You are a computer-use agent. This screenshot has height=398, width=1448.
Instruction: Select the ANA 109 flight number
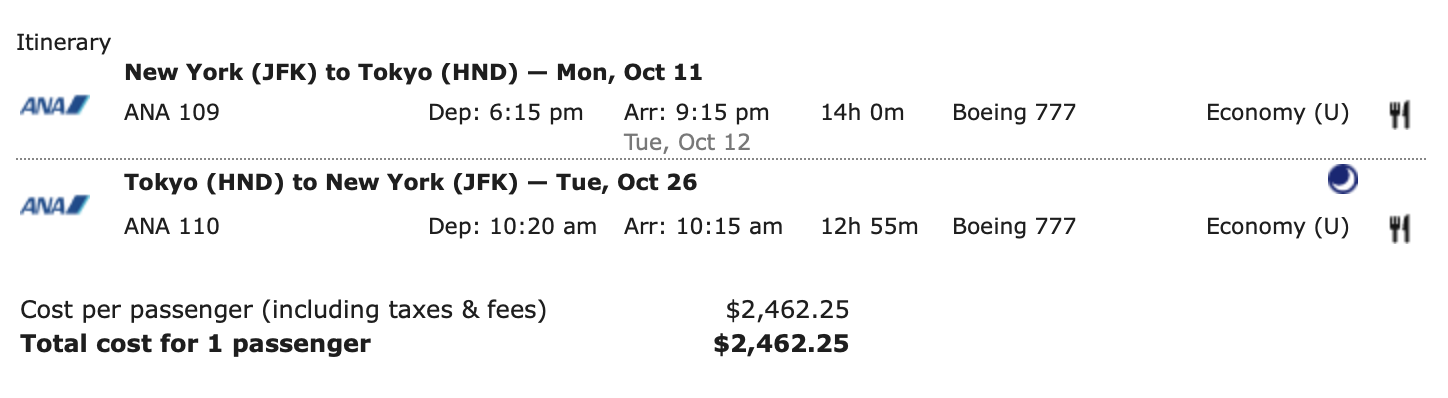172,113
